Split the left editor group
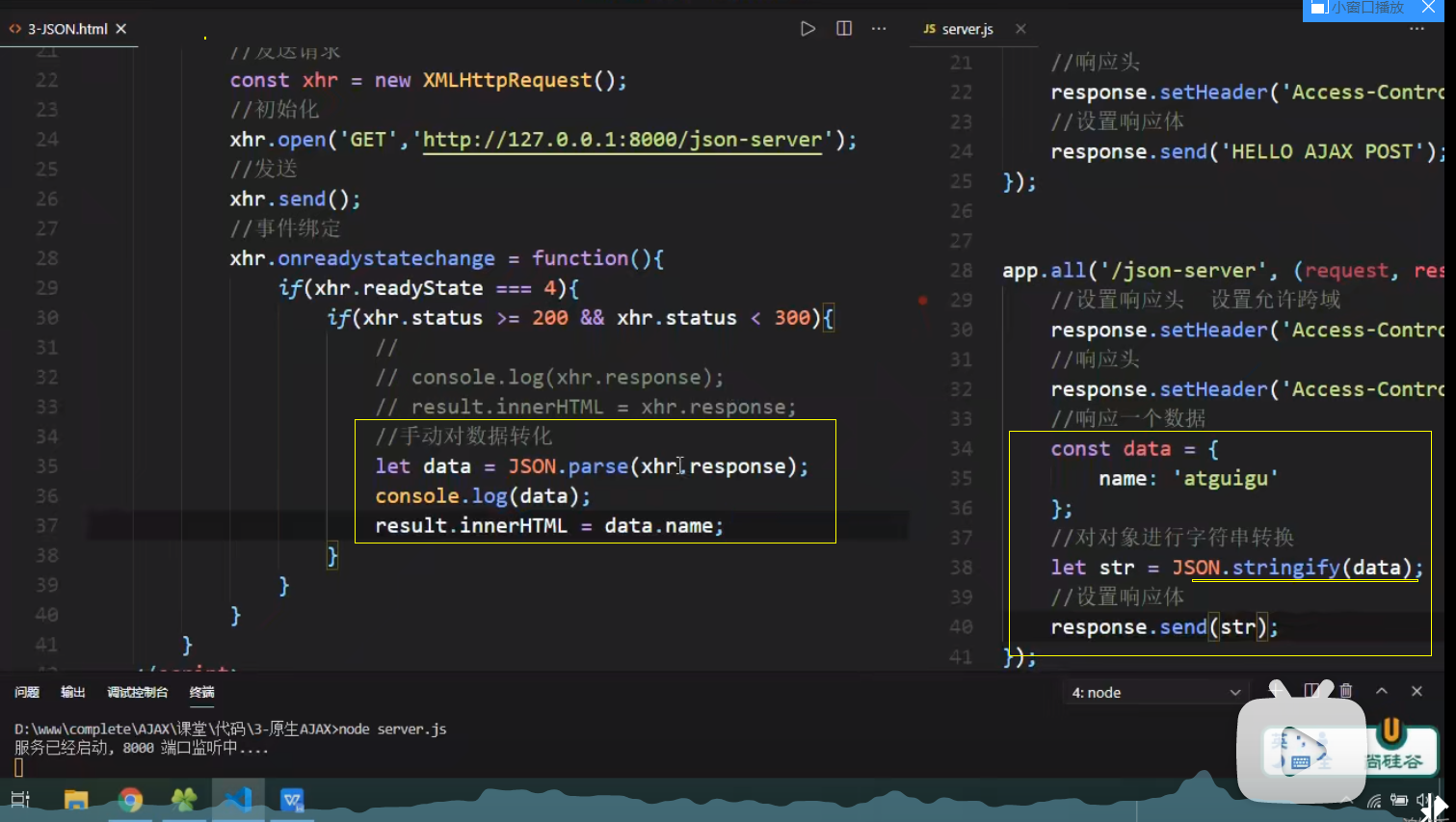Image resolution: width=1456 pixels, height=822 pixels. click(844, 29)
